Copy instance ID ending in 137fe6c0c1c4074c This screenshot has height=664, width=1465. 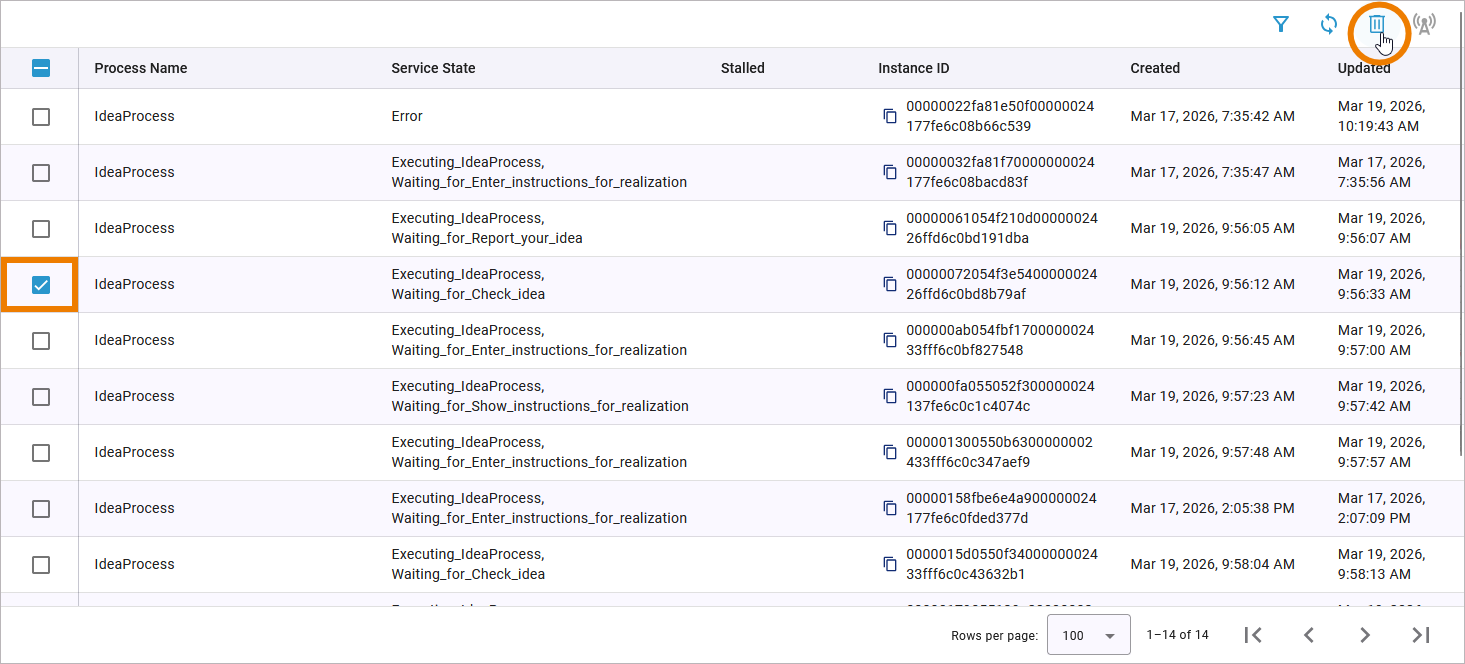890,396
